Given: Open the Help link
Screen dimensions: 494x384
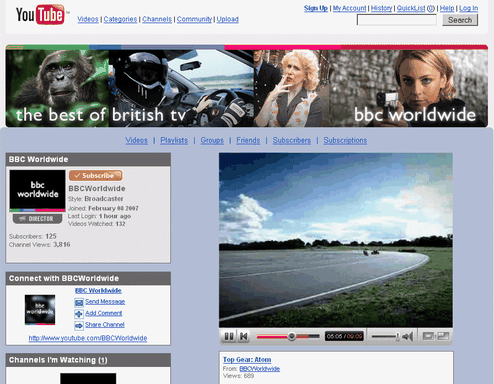Looking at the screenshot, I should coord(447,8).
